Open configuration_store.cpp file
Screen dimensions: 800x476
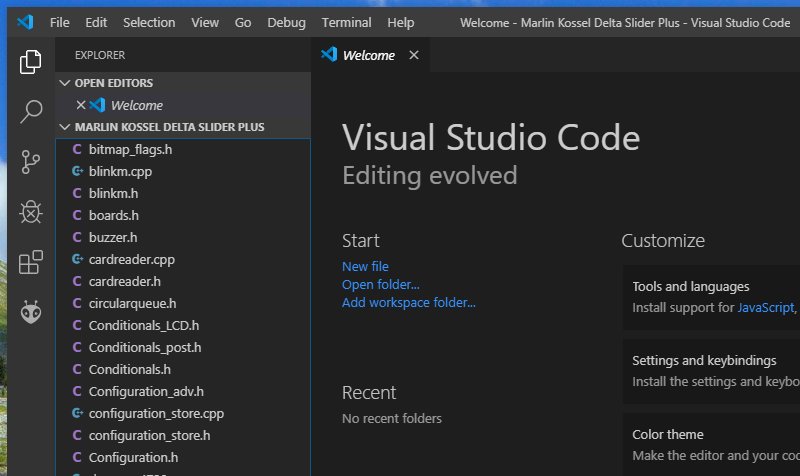[x=183, y=413]
